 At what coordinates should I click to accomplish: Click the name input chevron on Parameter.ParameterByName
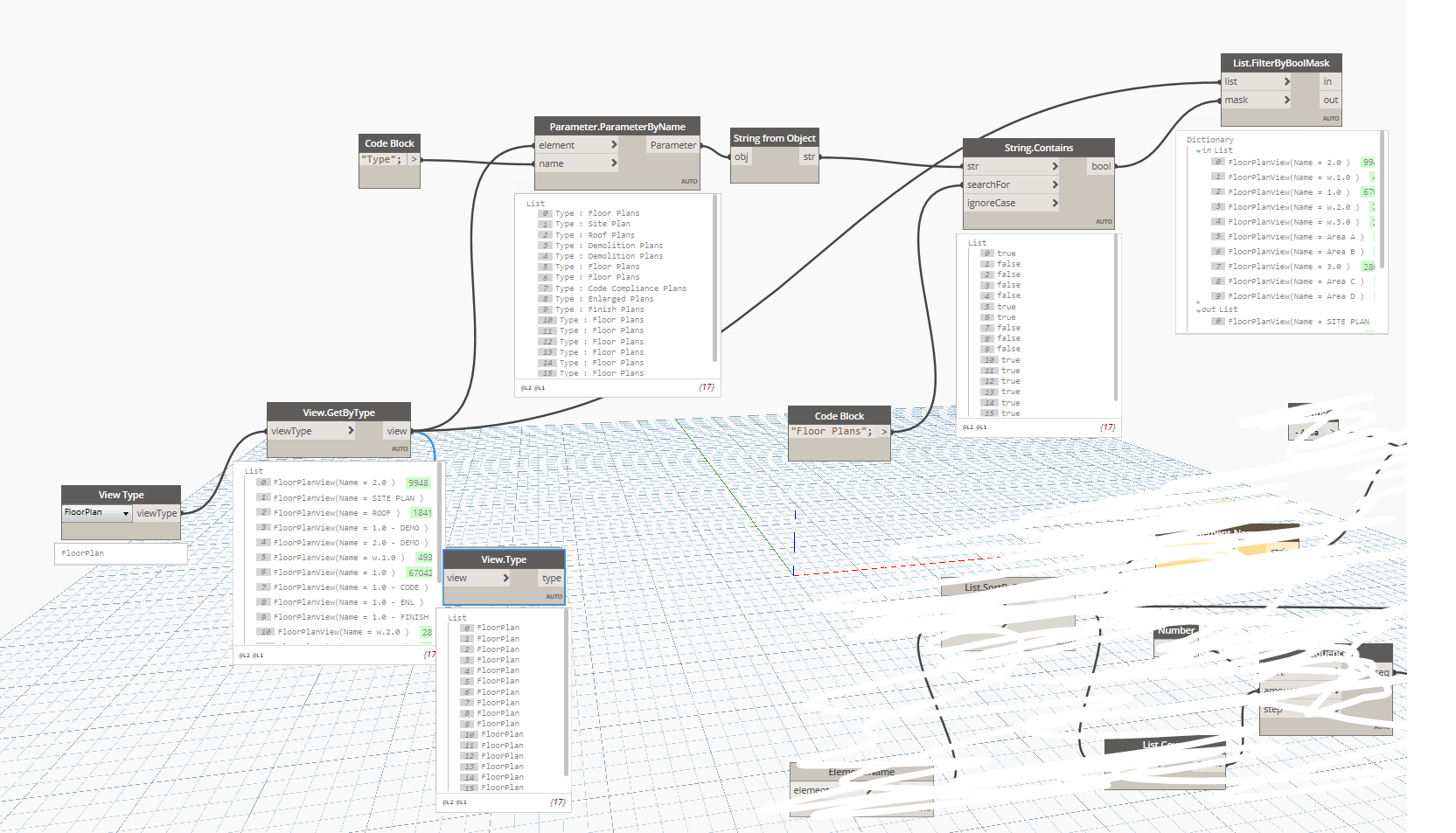(614, 163)
